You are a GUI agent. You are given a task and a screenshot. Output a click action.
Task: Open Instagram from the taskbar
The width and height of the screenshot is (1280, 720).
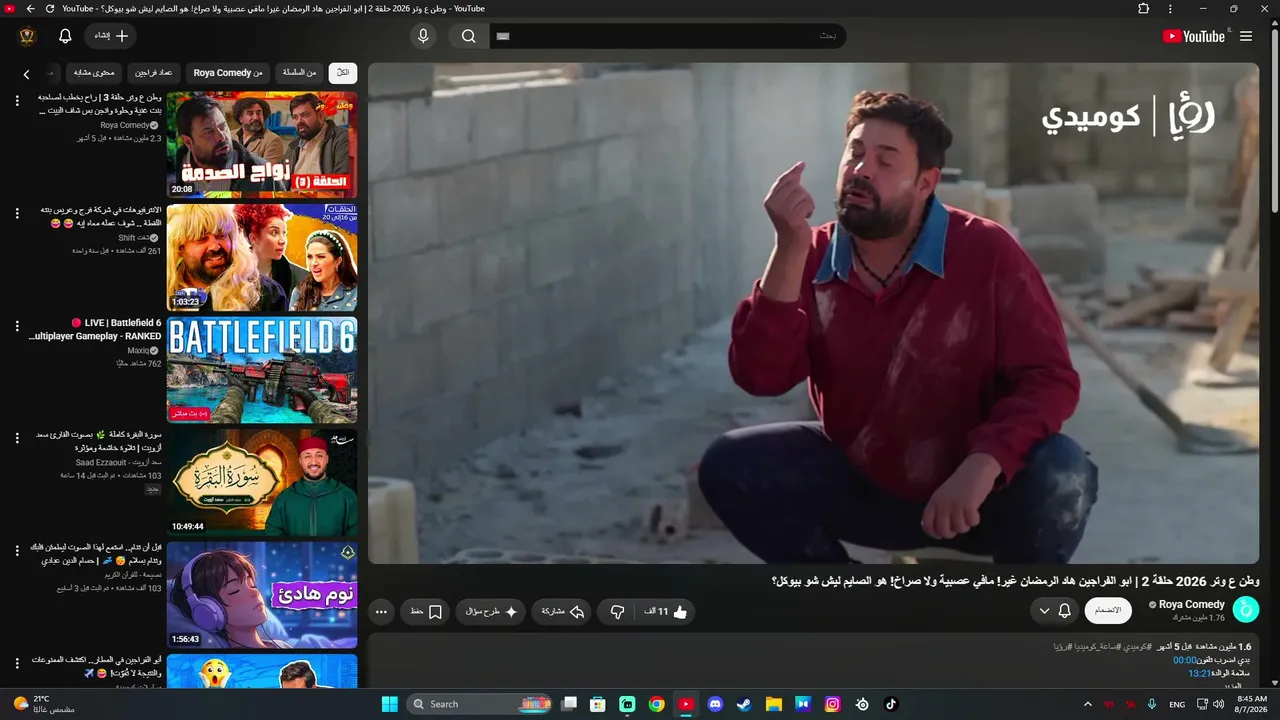(832, 704)
